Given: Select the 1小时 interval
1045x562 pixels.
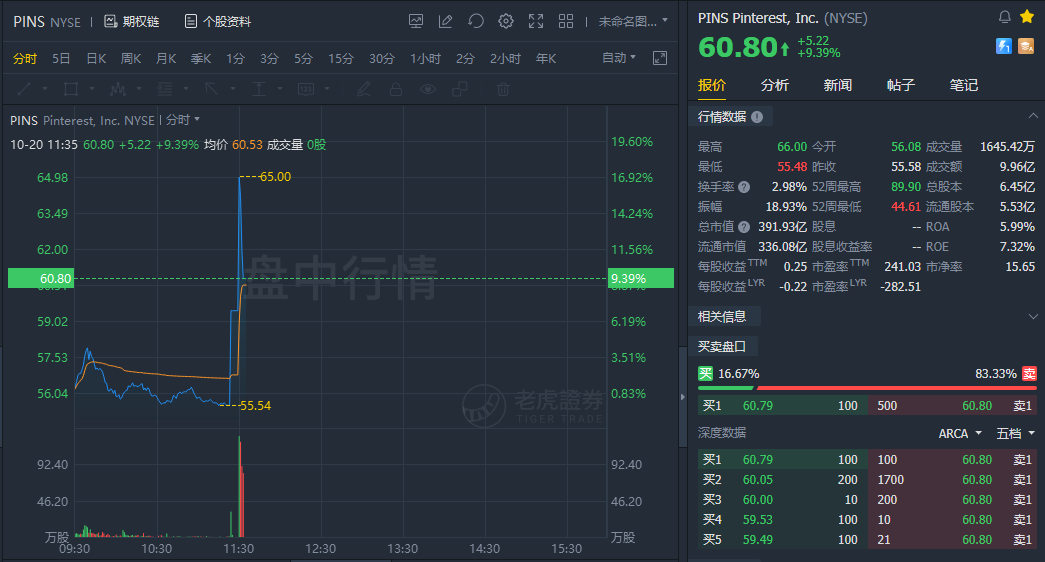Looking at the screenshot, I should click(425, 59).
